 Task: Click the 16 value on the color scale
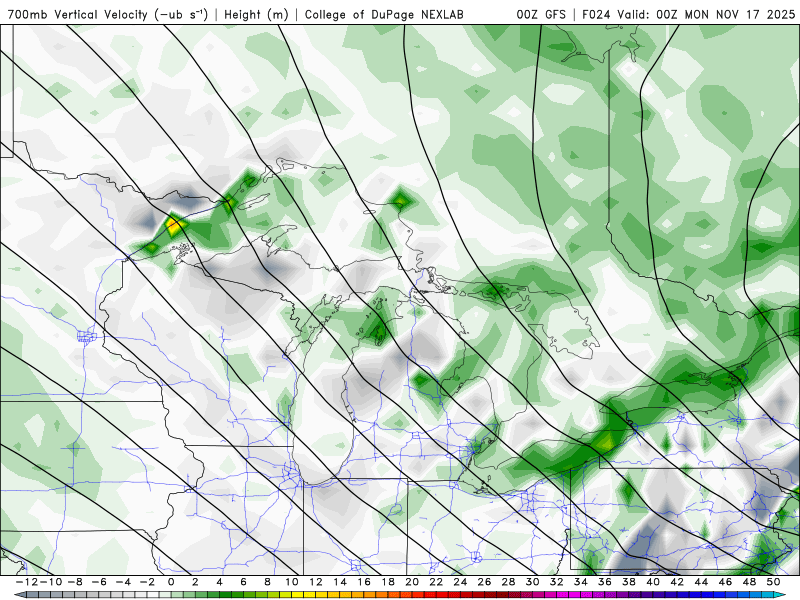tap(364, 582)
